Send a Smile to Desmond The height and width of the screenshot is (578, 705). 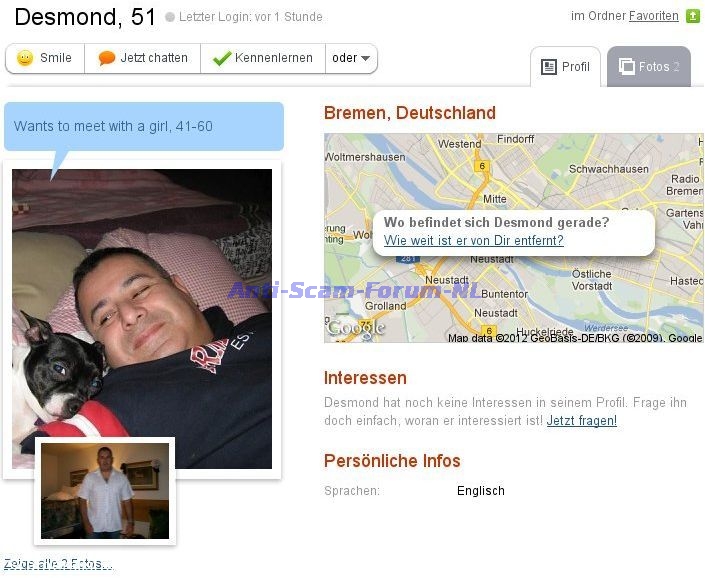click(45, 58)
